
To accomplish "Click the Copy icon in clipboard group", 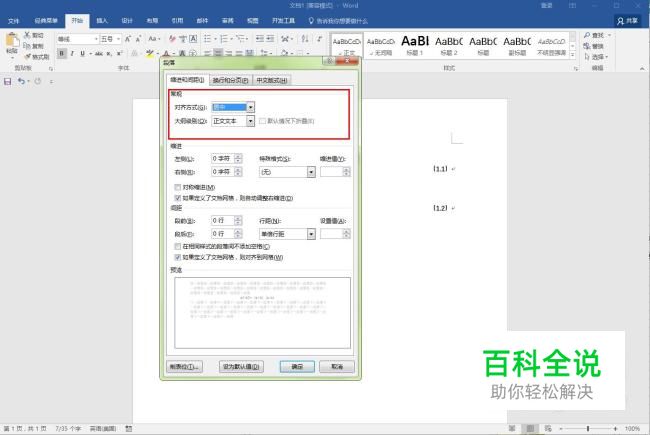I will pyautogui.click(x=27, y=46).
